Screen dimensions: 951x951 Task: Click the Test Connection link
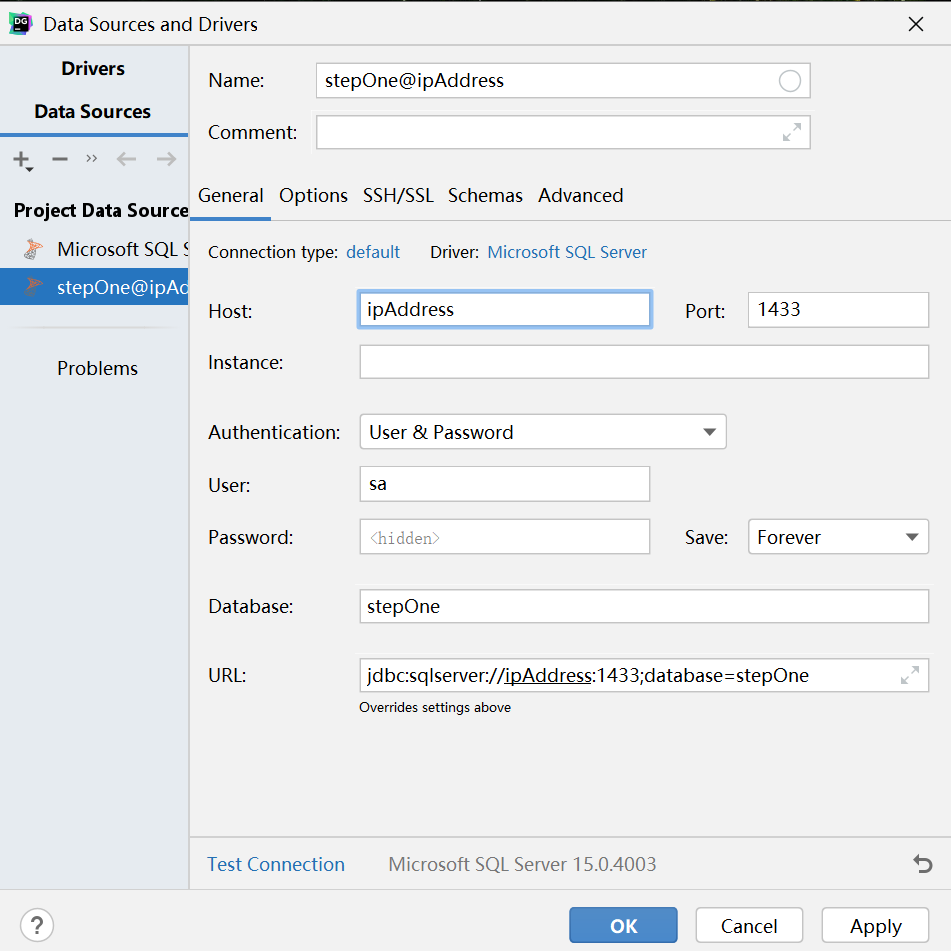(276, 864)
